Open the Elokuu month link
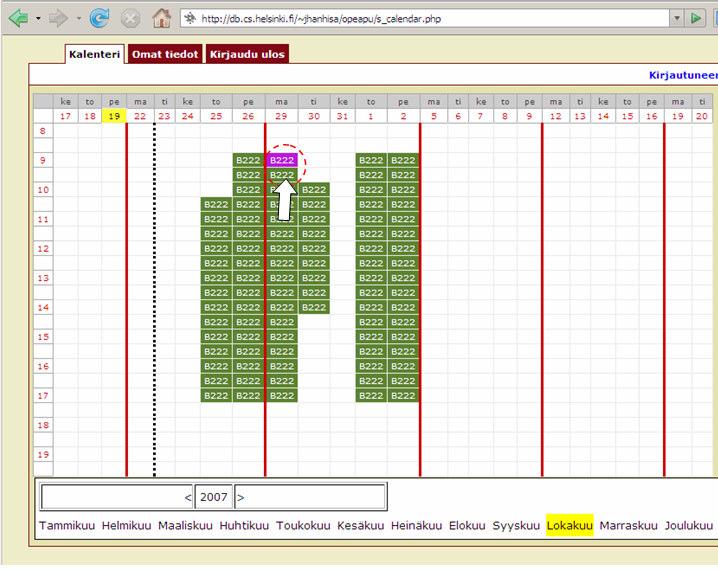718x572 pixels. click(467, 525)
